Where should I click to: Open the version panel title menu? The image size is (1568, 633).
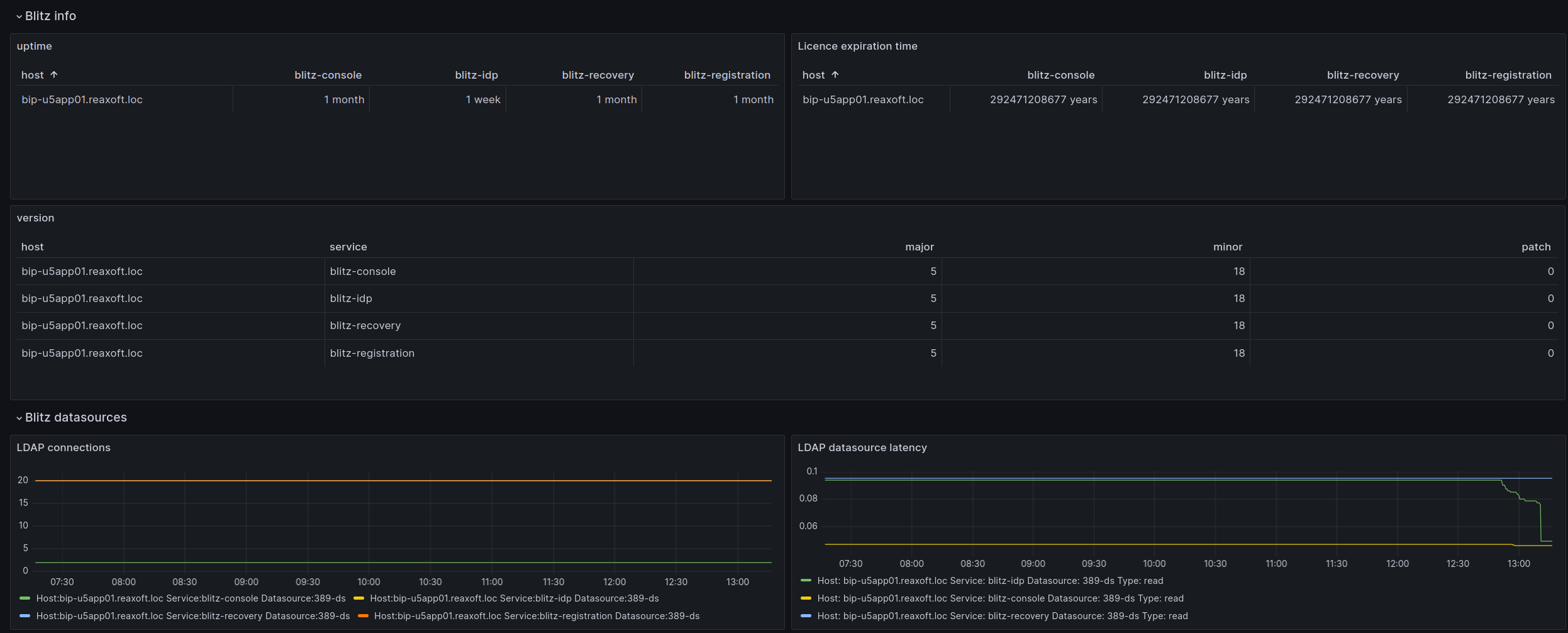pos(36,218)
